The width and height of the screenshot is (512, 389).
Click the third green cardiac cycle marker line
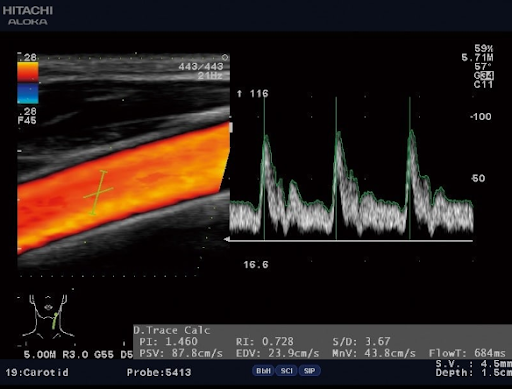(x=410, y=168)
